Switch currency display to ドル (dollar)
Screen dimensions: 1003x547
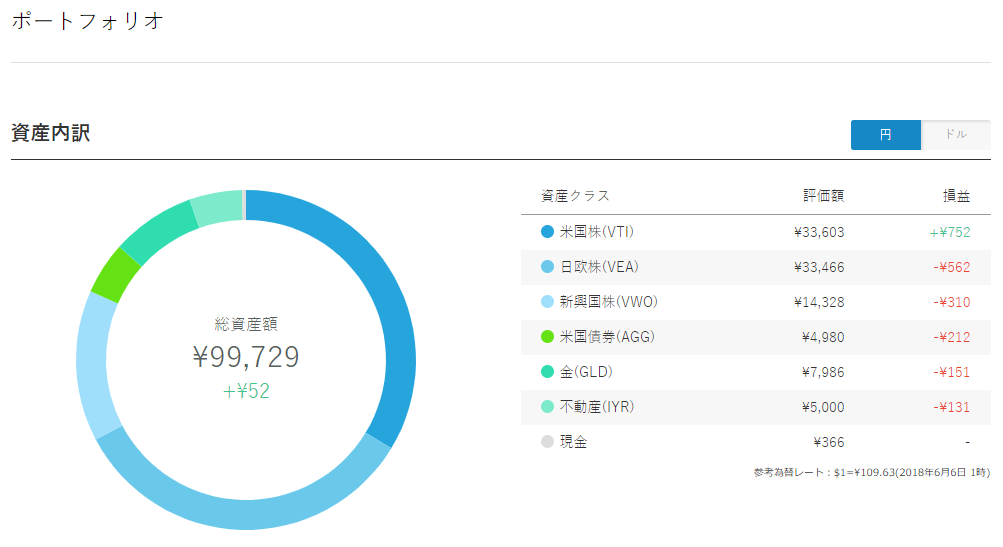956,135
